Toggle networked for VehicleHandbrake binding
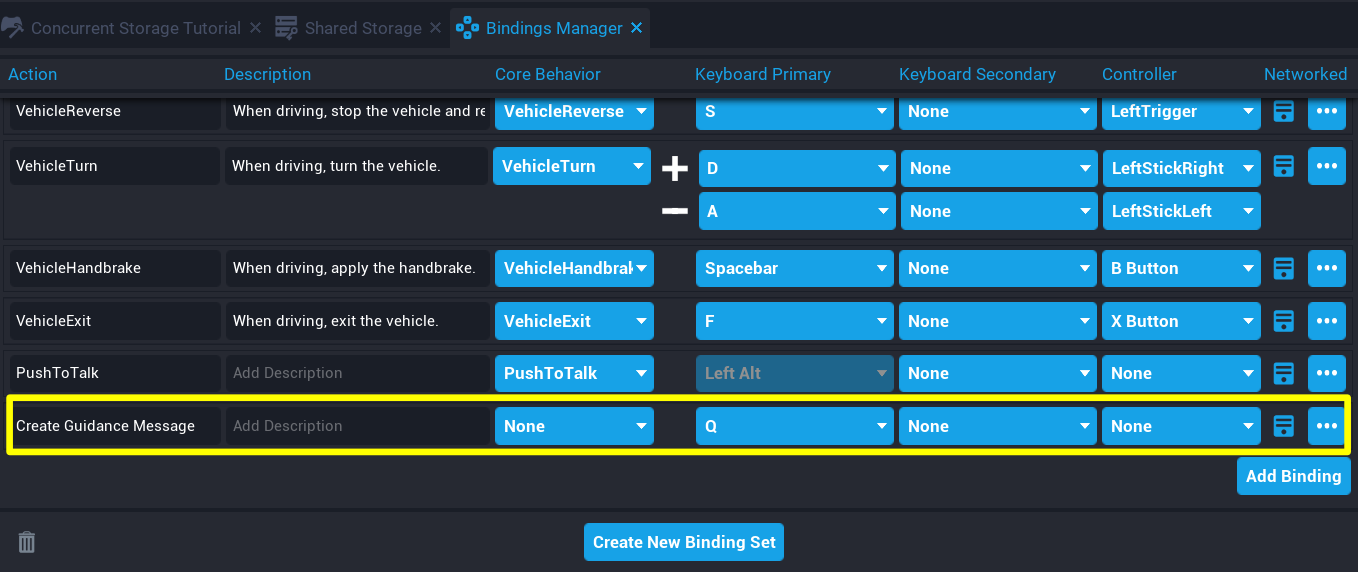 (1284, 268)
